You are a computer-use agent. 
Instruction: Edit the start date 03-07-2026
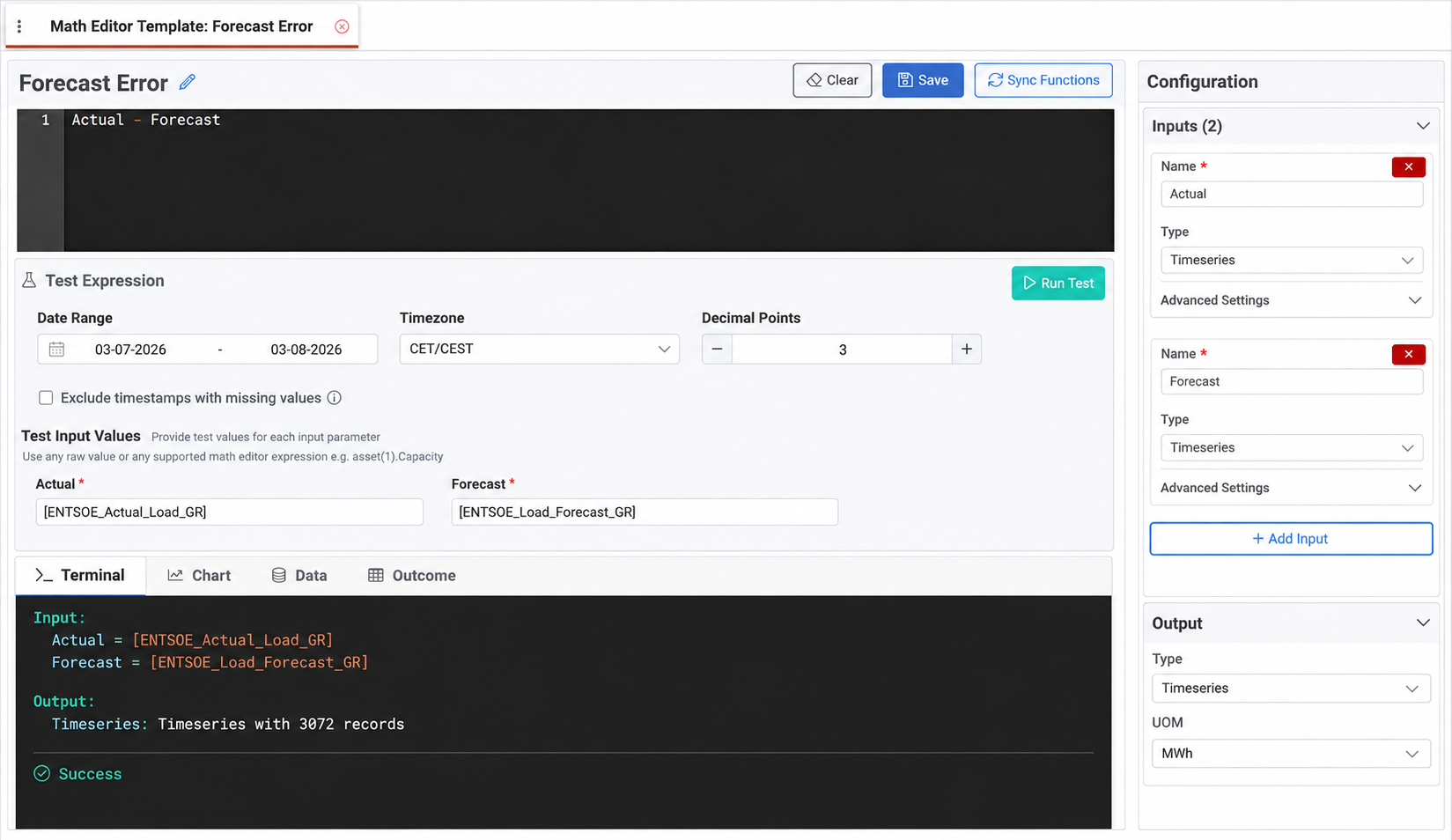pos(130,350)
